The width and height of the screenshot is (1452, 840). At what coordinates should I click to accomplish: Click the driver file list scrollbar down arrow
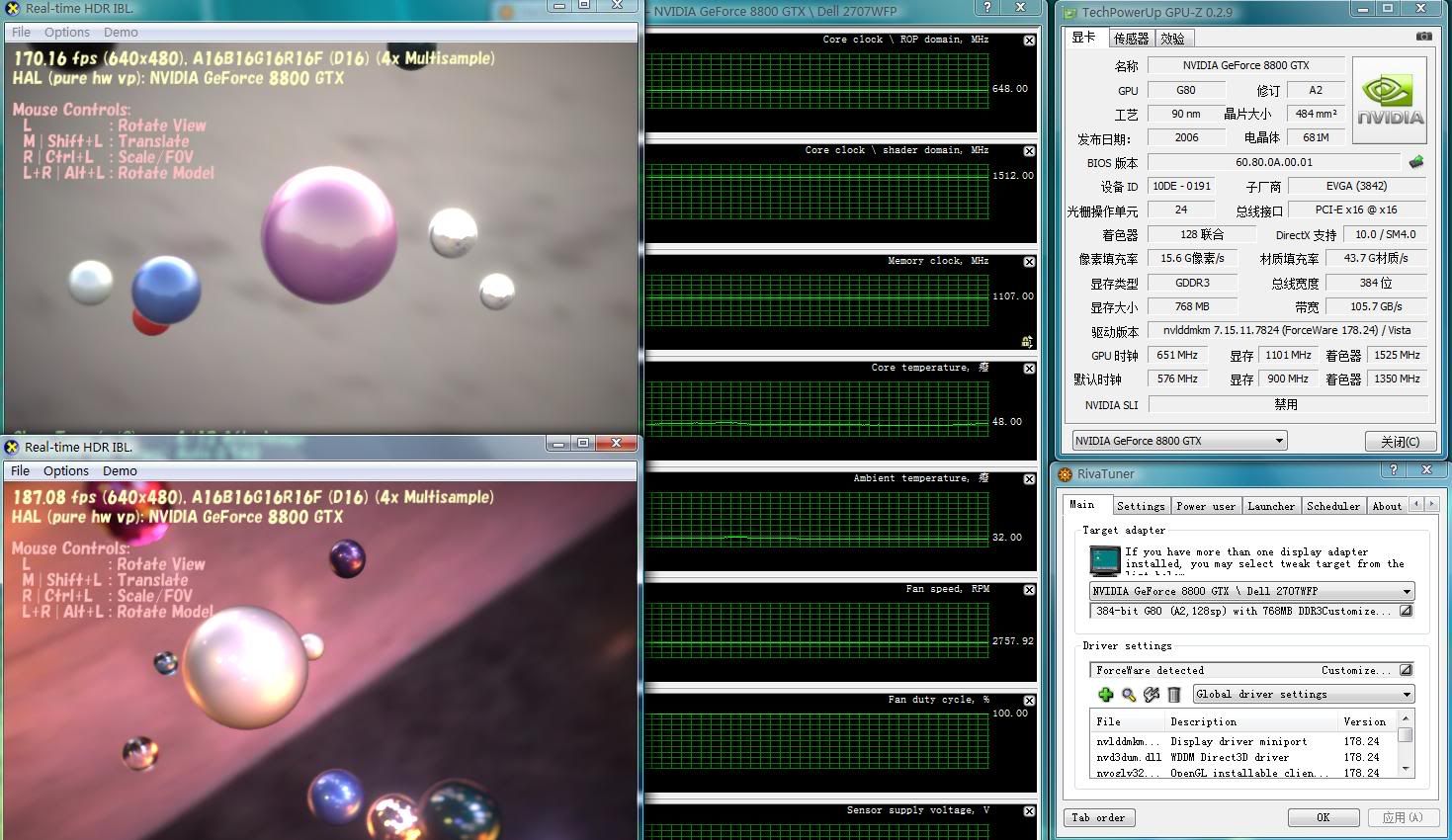coord(1406,768)
